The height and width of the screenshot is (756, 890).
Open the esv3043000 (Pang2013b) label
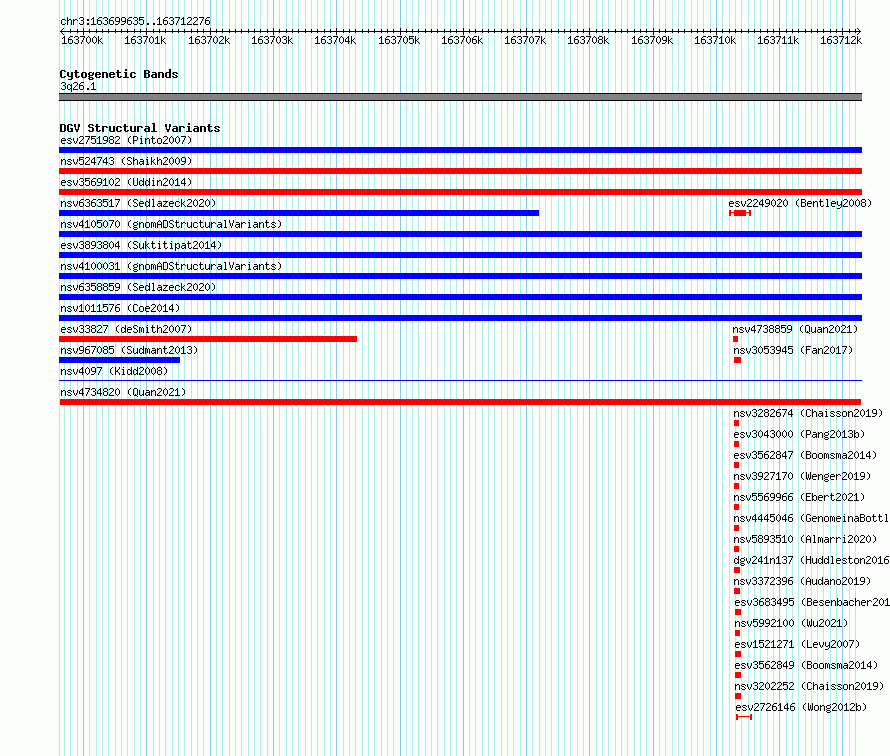799,434
